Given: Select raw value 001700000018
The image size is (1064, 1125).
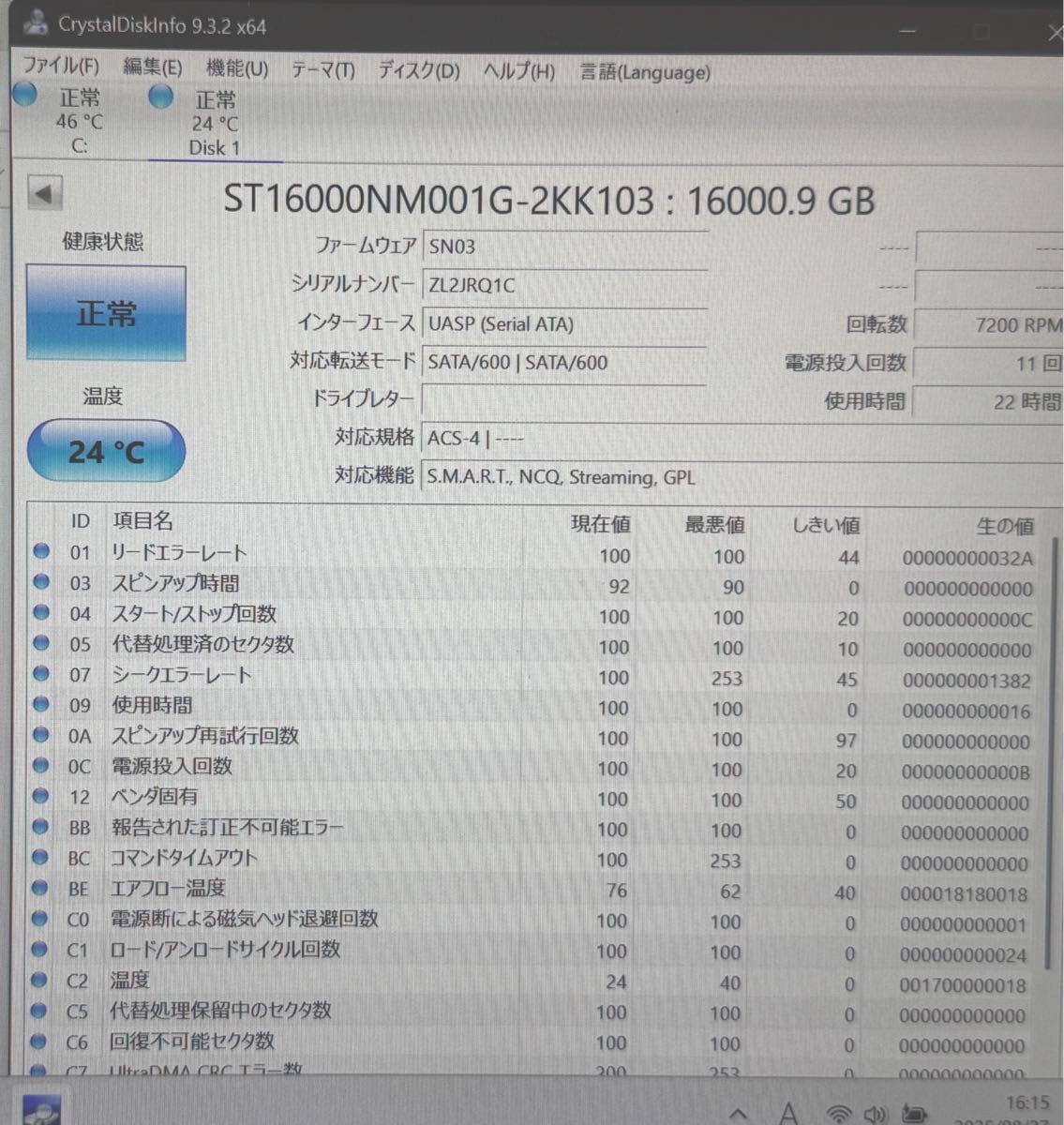Looking at the screenshot, I should pos(963,985).
